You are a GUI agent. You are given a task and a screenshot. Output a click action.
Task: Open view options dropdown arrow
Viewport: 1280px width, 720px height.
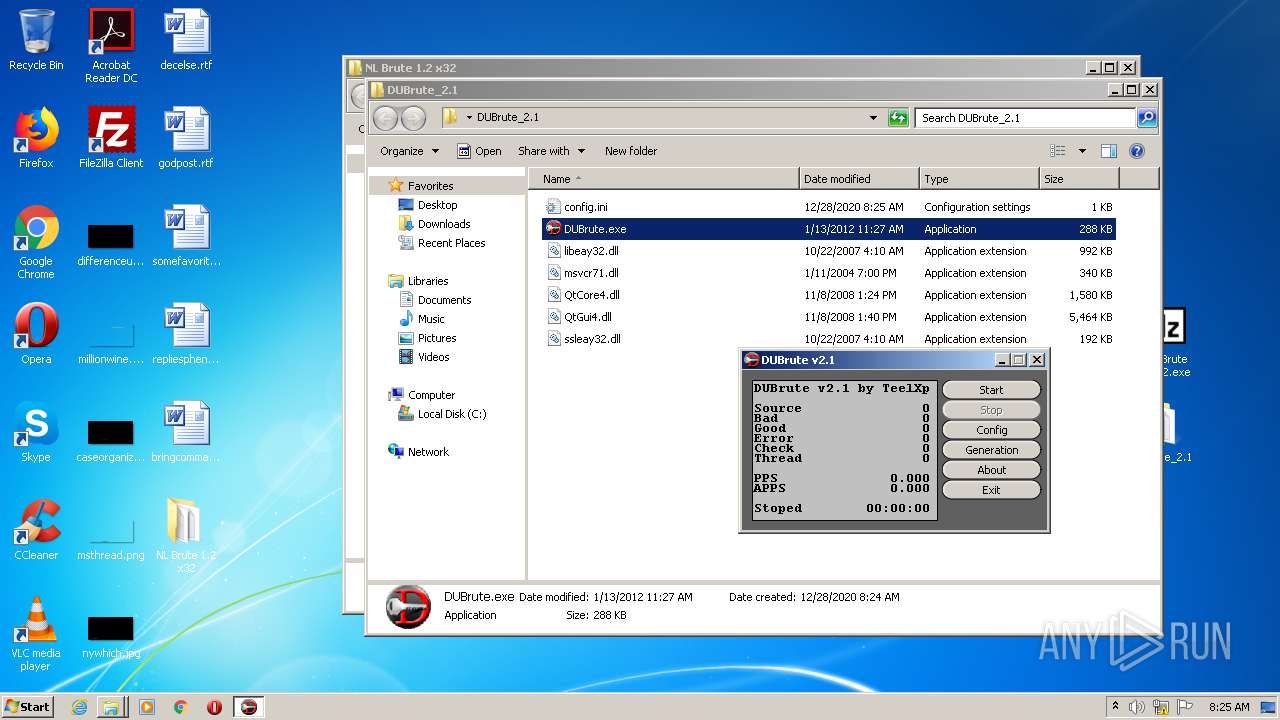[x=1082, y=151]
